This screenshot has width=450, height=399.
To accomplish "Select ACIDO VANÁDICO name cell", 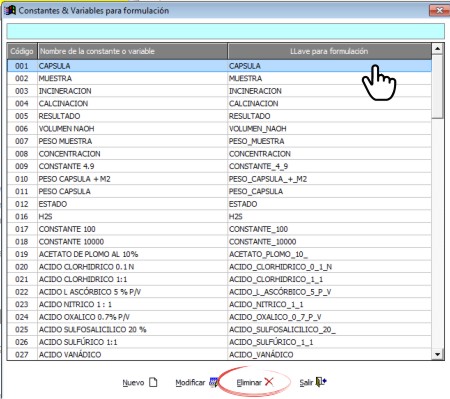I will pyautogui.click(x=132, y=354).
